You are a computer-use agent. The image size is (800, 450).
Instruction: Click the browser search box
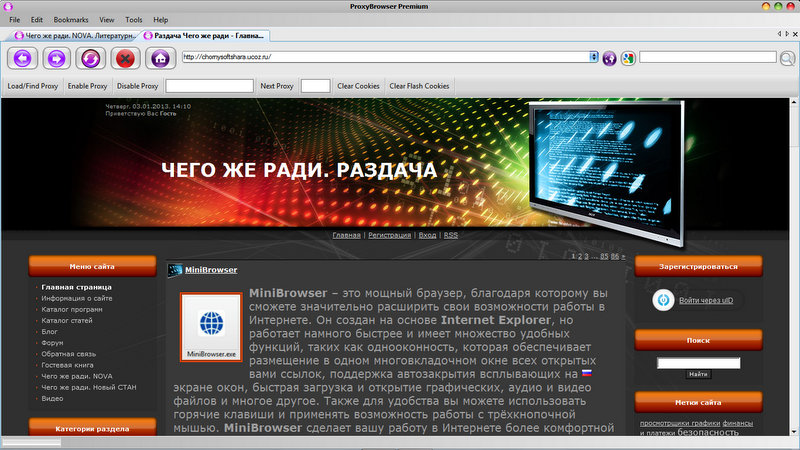click(x=708, y=57)
